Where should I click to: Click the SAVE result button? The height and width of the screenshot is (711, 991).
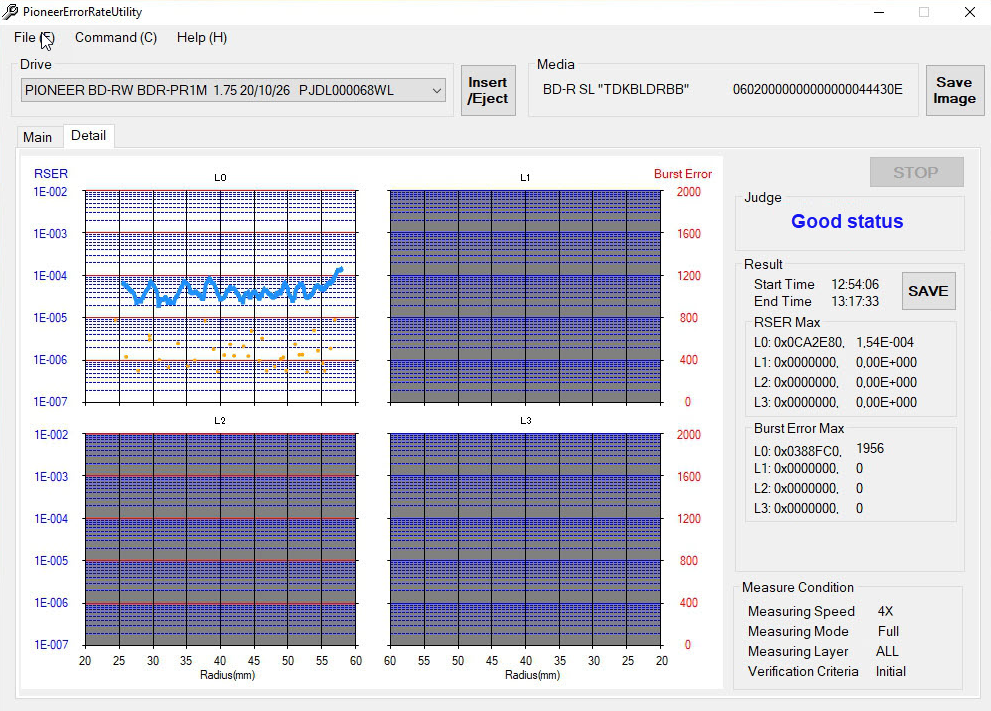point(928,291)
